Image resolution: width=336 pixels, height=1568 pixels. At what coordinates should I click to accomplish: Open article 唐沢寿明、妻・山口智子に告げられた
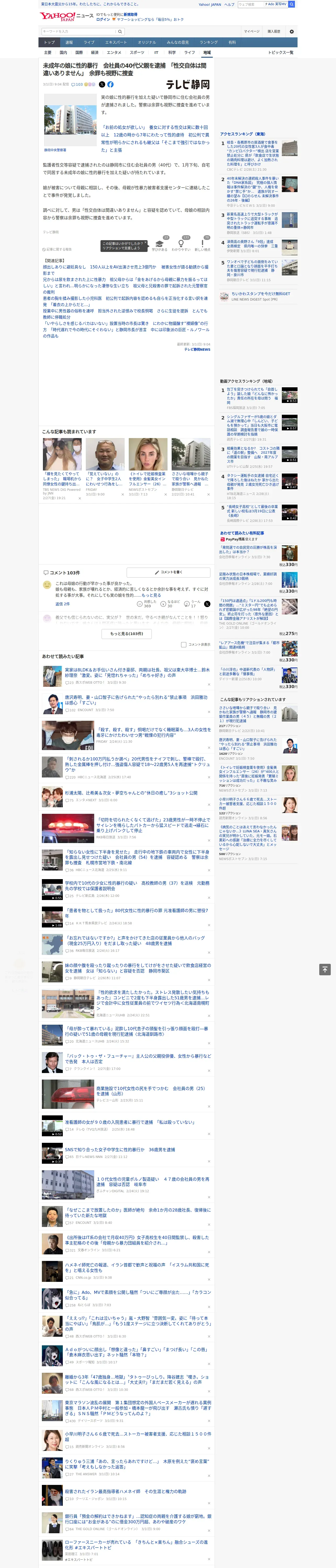tap(136, 700)
